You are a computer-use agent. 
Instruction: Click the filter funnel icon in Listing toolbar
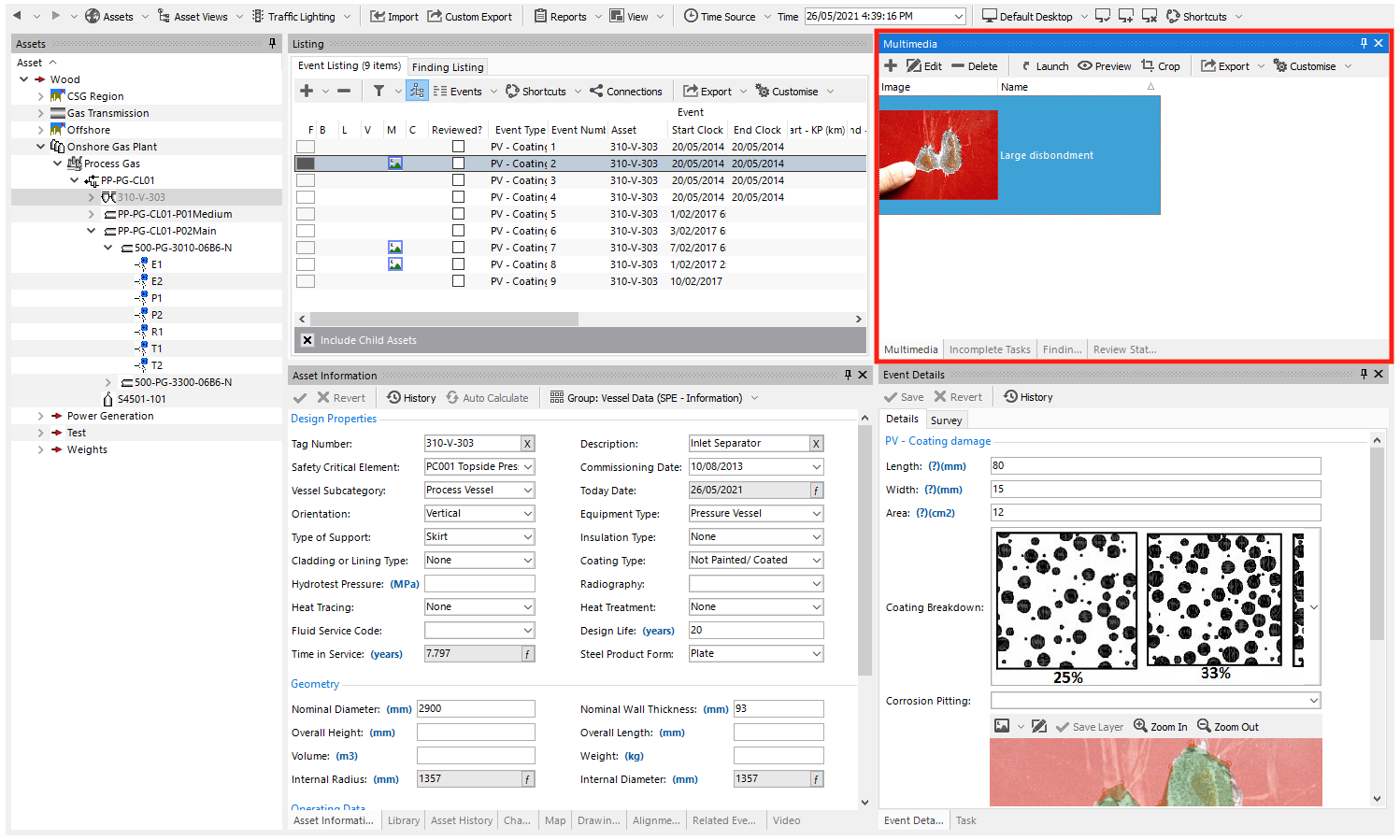(x=379, y=92)
